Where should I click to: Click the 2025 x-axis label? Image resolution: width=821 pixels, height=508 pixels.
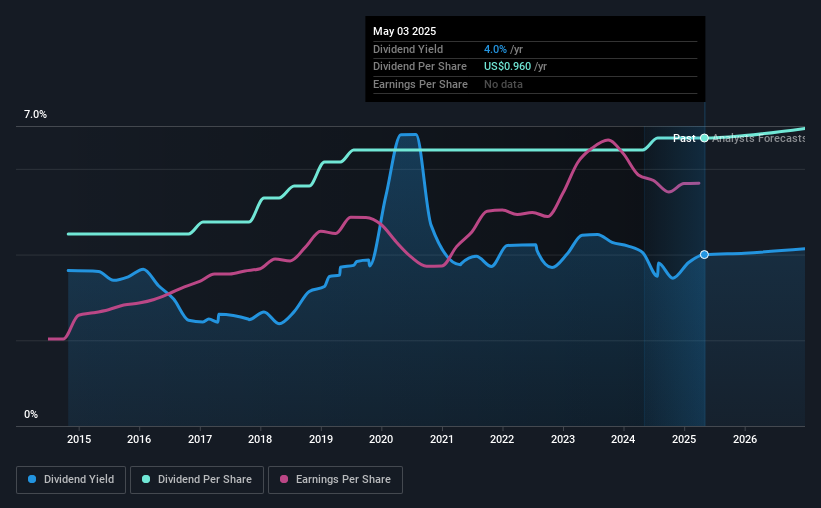(x=684, y=439)
